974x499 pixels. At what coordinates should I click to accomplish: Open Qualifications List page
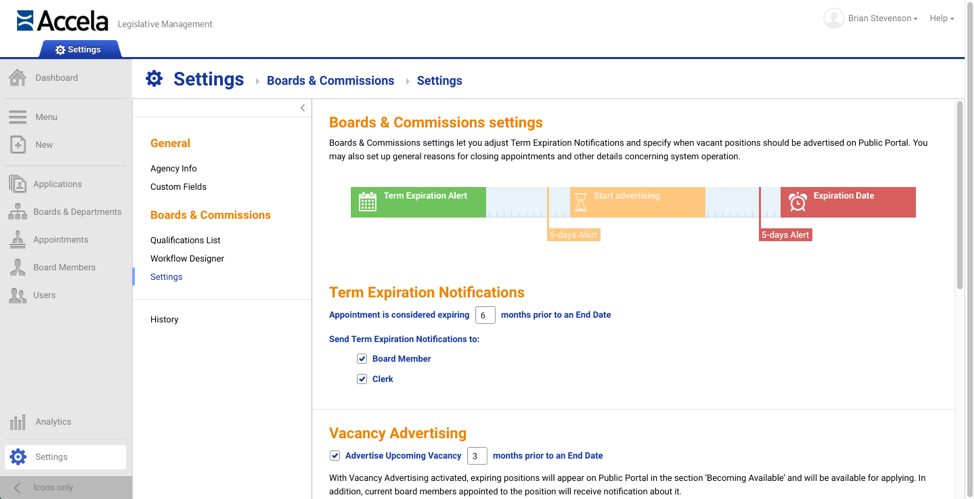pyautogui.click(x=185, y=240)
